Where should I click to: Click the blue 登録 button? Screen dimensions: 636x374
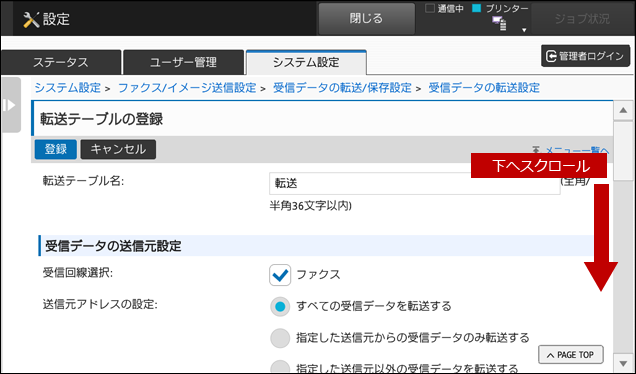click(56, 149)
